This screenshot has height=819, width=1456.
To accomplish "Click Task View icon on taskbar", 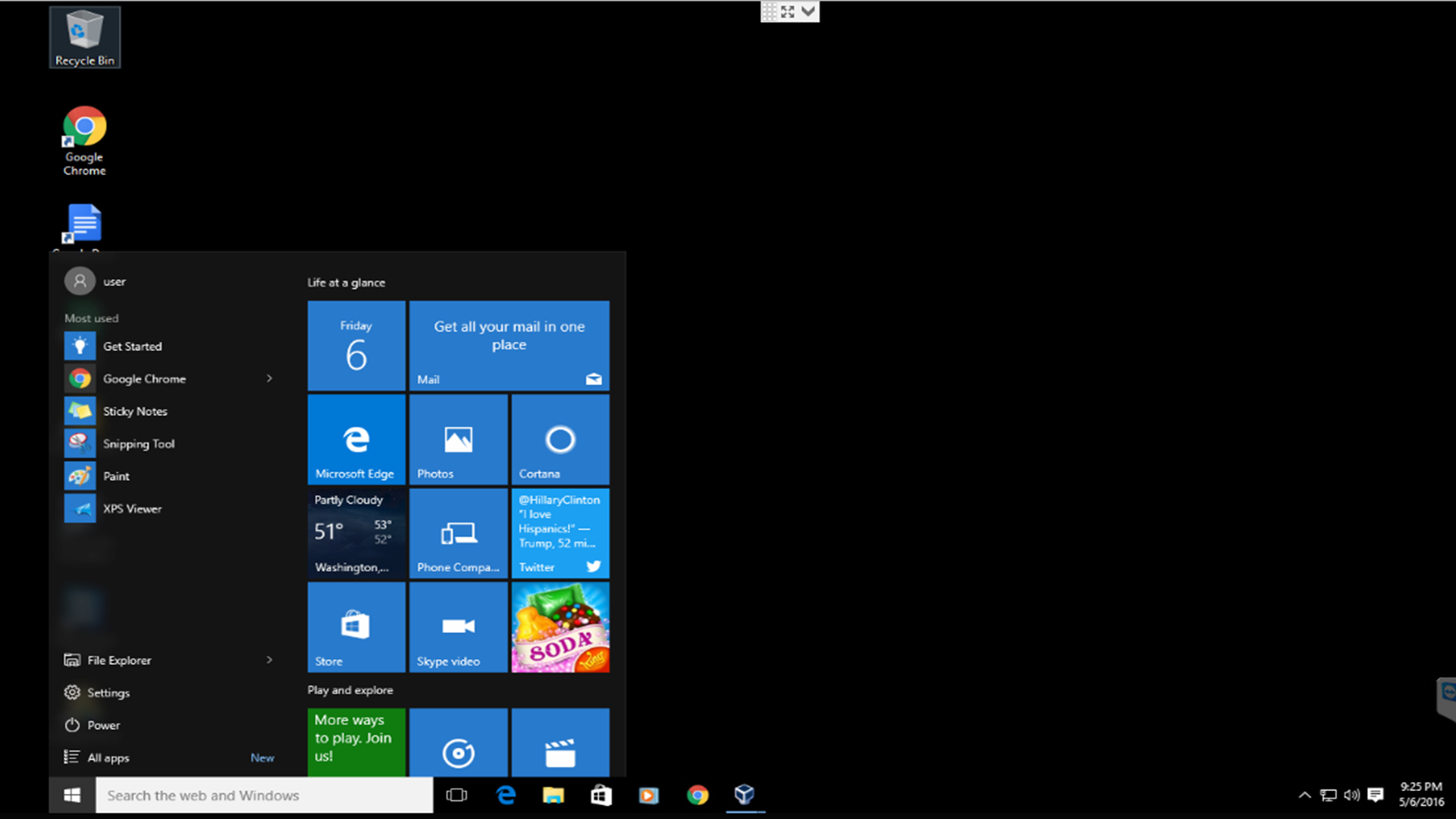I will pyautogui.click(x=457, y=795).
